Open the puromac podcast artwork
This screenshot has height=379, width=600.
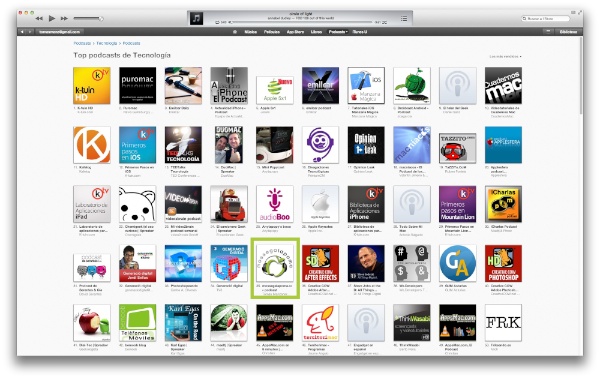coord(137,85)
